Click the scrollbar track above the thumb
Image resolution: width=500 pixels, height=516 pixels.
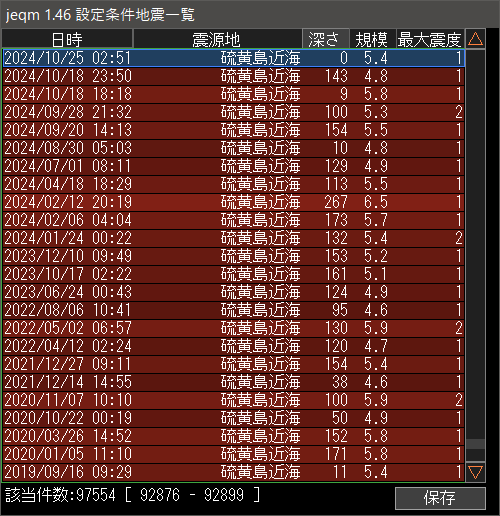tap(475, 244)
